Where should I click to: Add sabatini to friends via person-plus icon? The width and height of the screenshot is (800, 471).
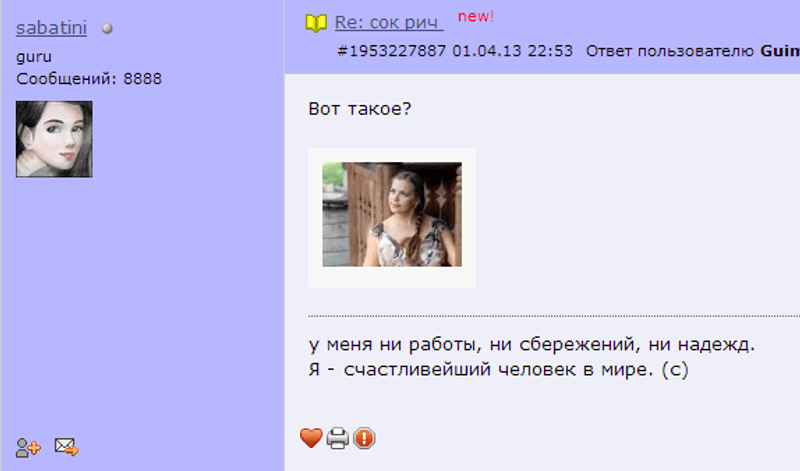pyautogui.click(x=28, y=448)
